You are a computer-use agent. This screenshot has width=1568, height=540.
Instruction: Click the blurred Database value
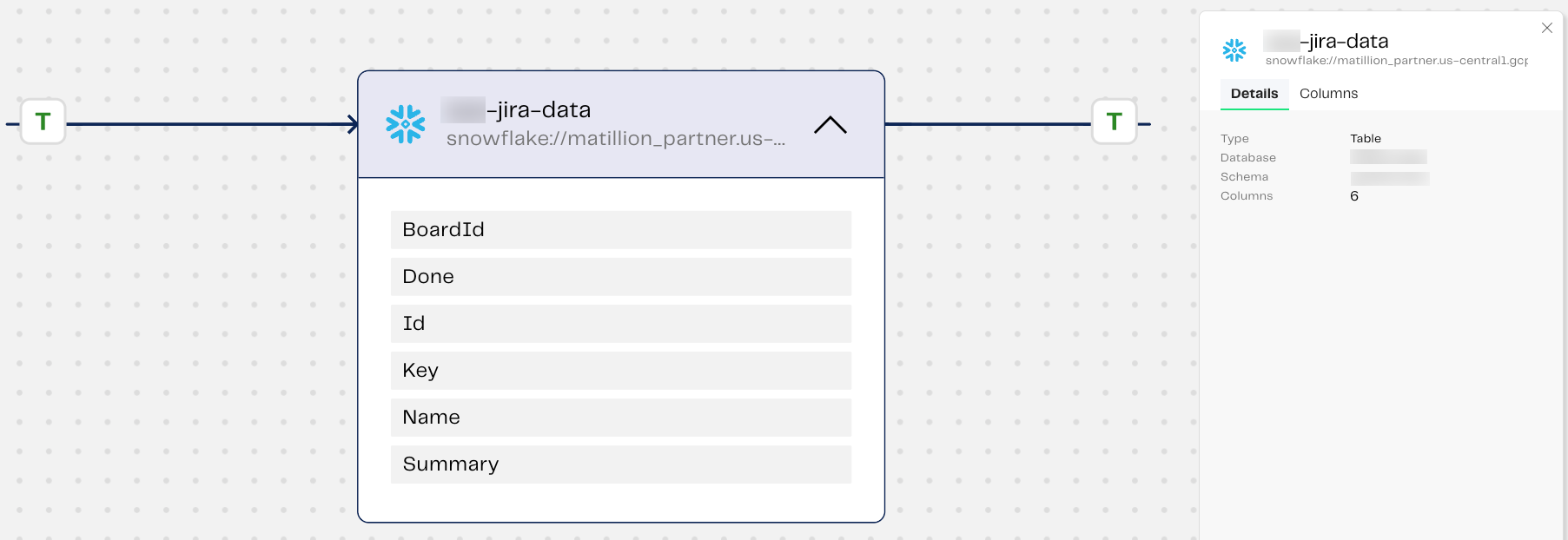(x=1388, y=157)
